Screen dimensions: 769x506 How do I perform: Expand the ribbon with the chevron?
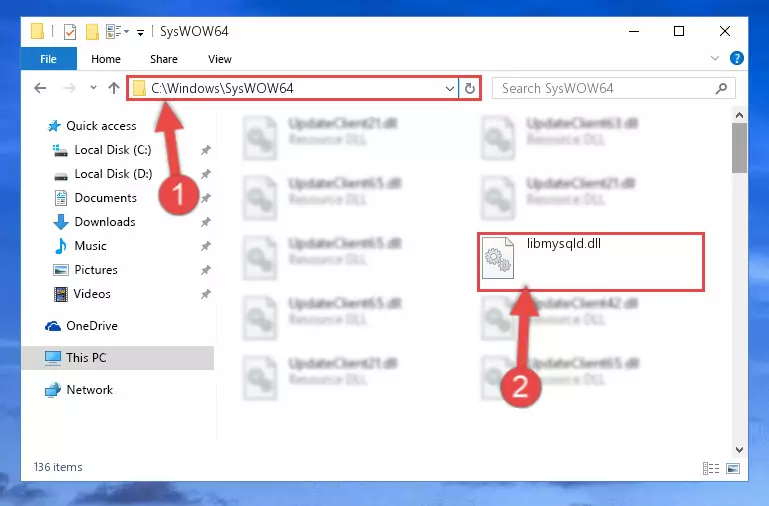(x=715, y=58)
